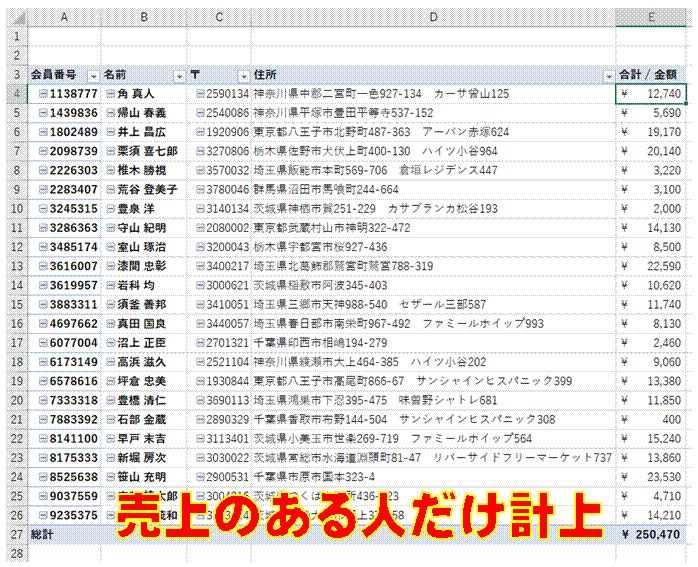The width and height of the screenshot is (698, 567).
Task: Collapse member 1802489 group
Action: coord(43,132)
